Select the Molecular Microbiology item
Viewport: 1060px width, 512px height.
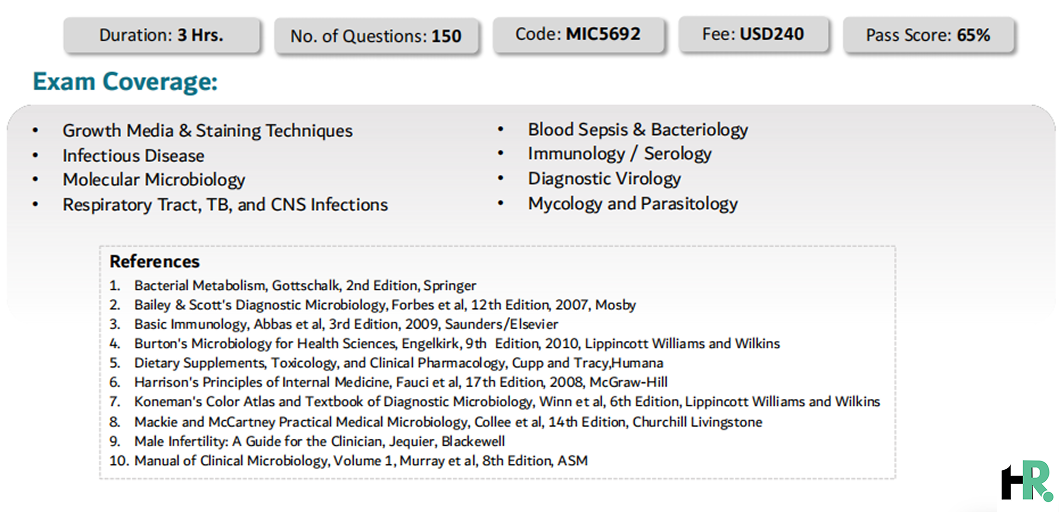(x=154, y=180)
